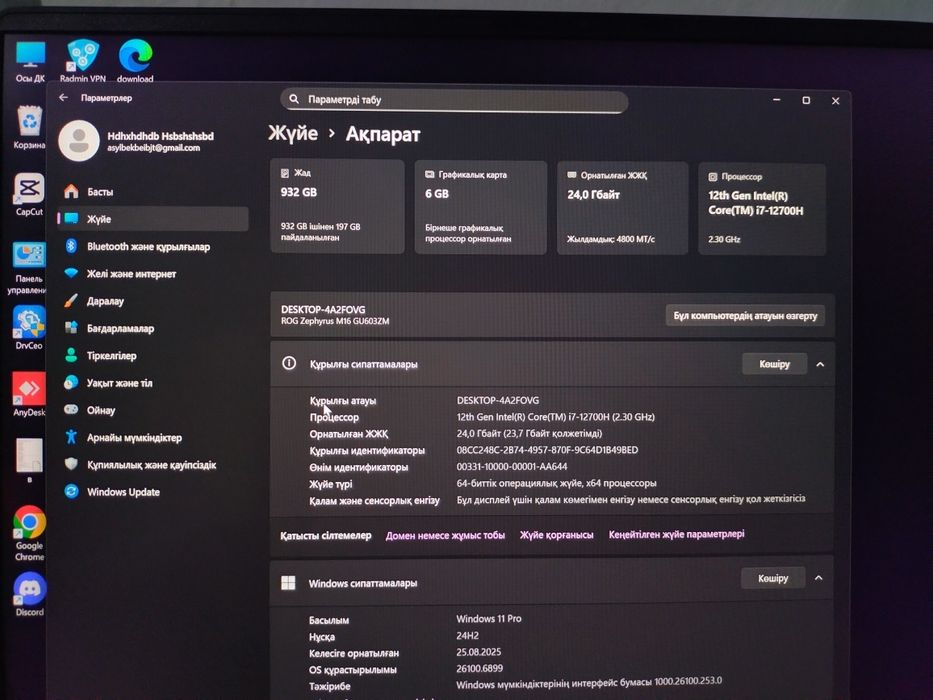Open Кеңейтілген жүйе параметрлері link
The image size is (933, 700).
coord(677,535)
